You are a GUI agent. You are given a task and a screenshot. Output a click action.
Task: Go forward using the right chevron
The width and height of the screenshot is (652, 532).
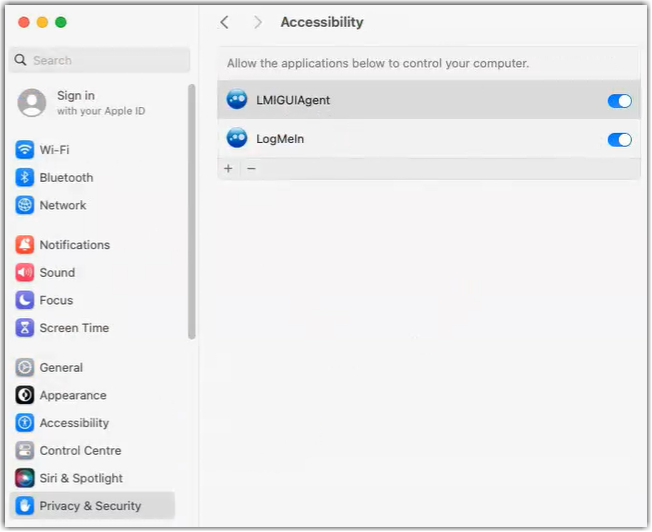258,22
